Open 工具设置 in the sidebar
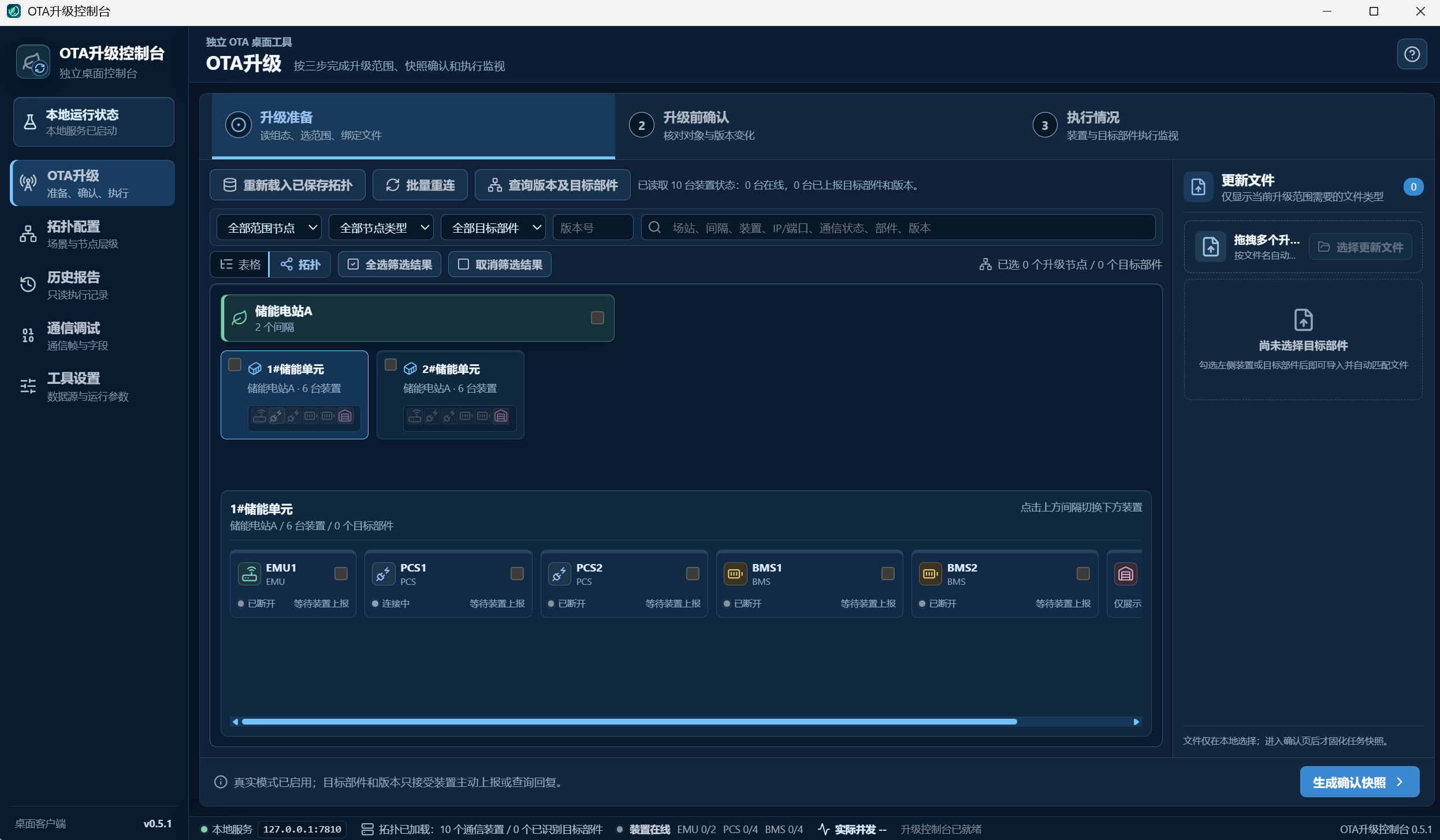 93,386
